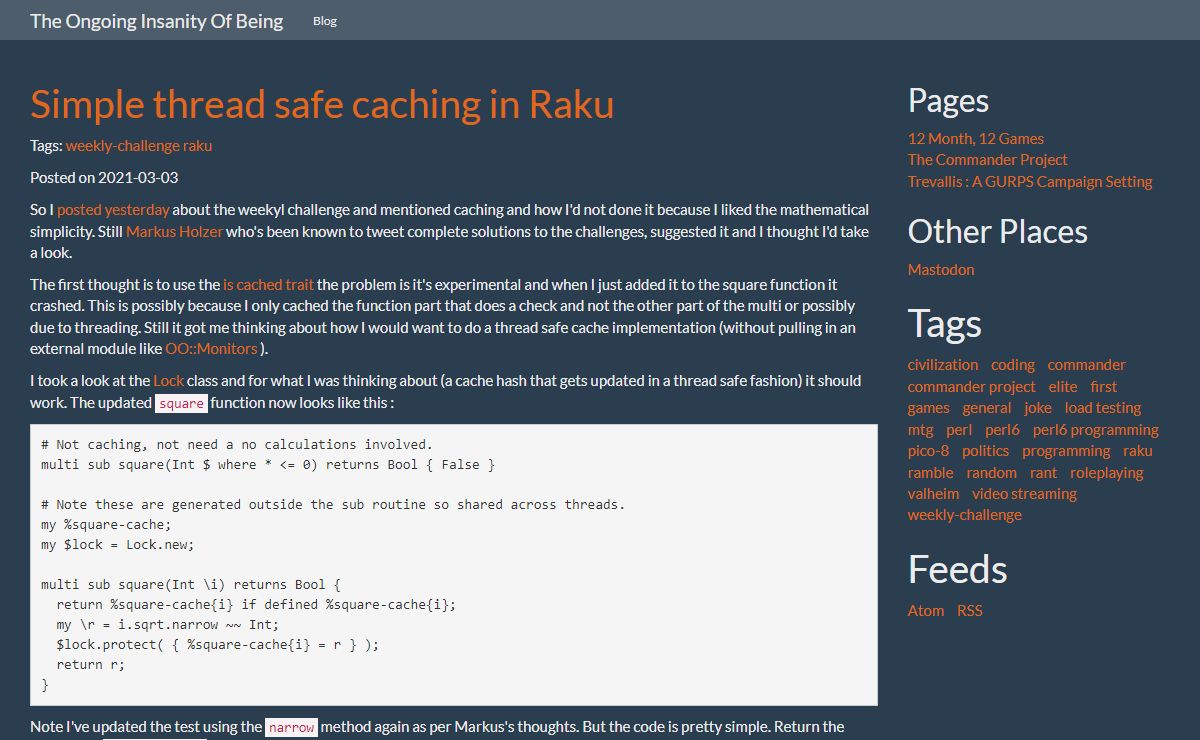Follow the 'posted yesterday' link
The width and height of the screenshot is (1200, 740).
tap(113, 210)
